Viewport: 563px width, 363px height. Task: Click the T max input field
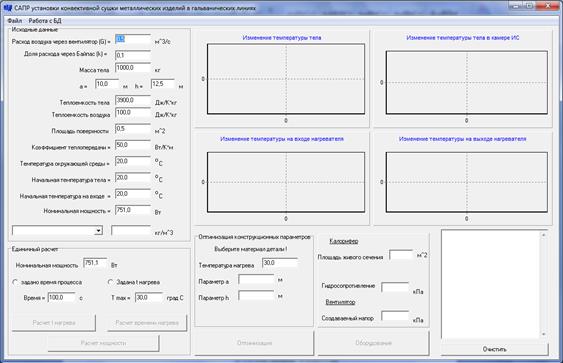click(x=149, y=297)
